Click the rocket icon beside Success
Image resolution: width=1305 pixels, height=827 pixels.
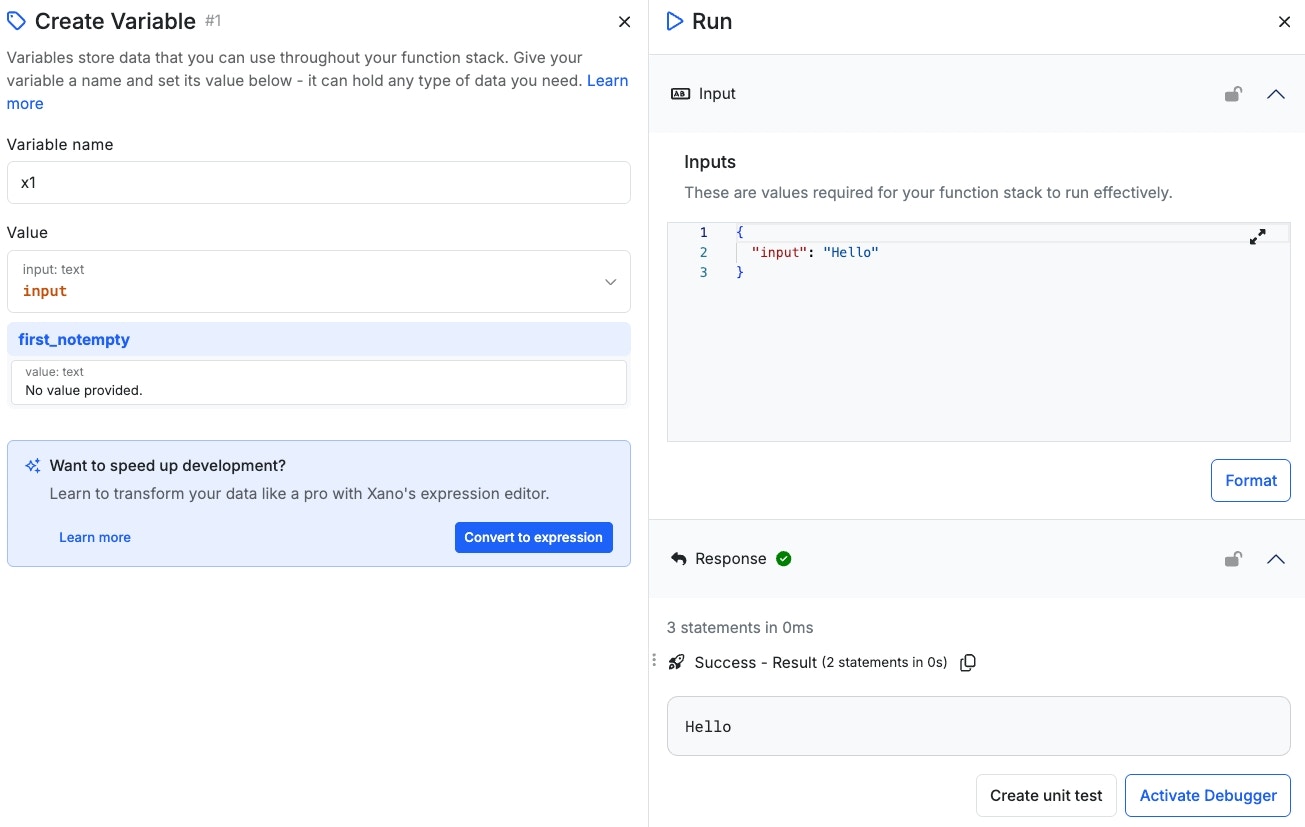pyautogui.click(x=677, y=662)
